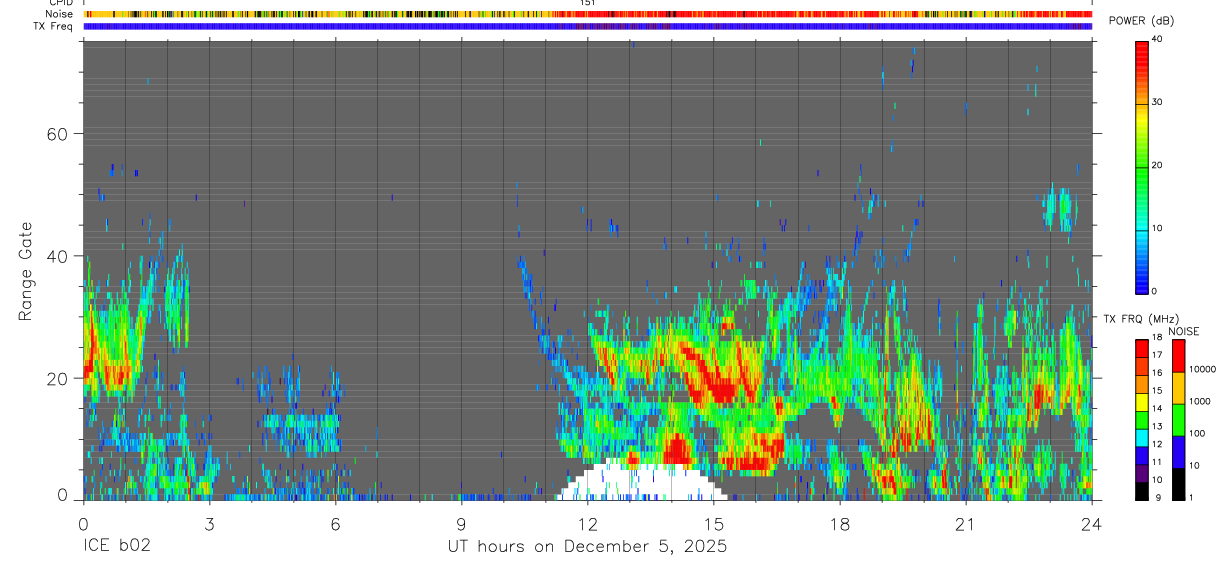The height and width of the screenshot is (567, 1228).
Task: Click the 10000 label on the NOISE legend
Action: coord(1203,369)
